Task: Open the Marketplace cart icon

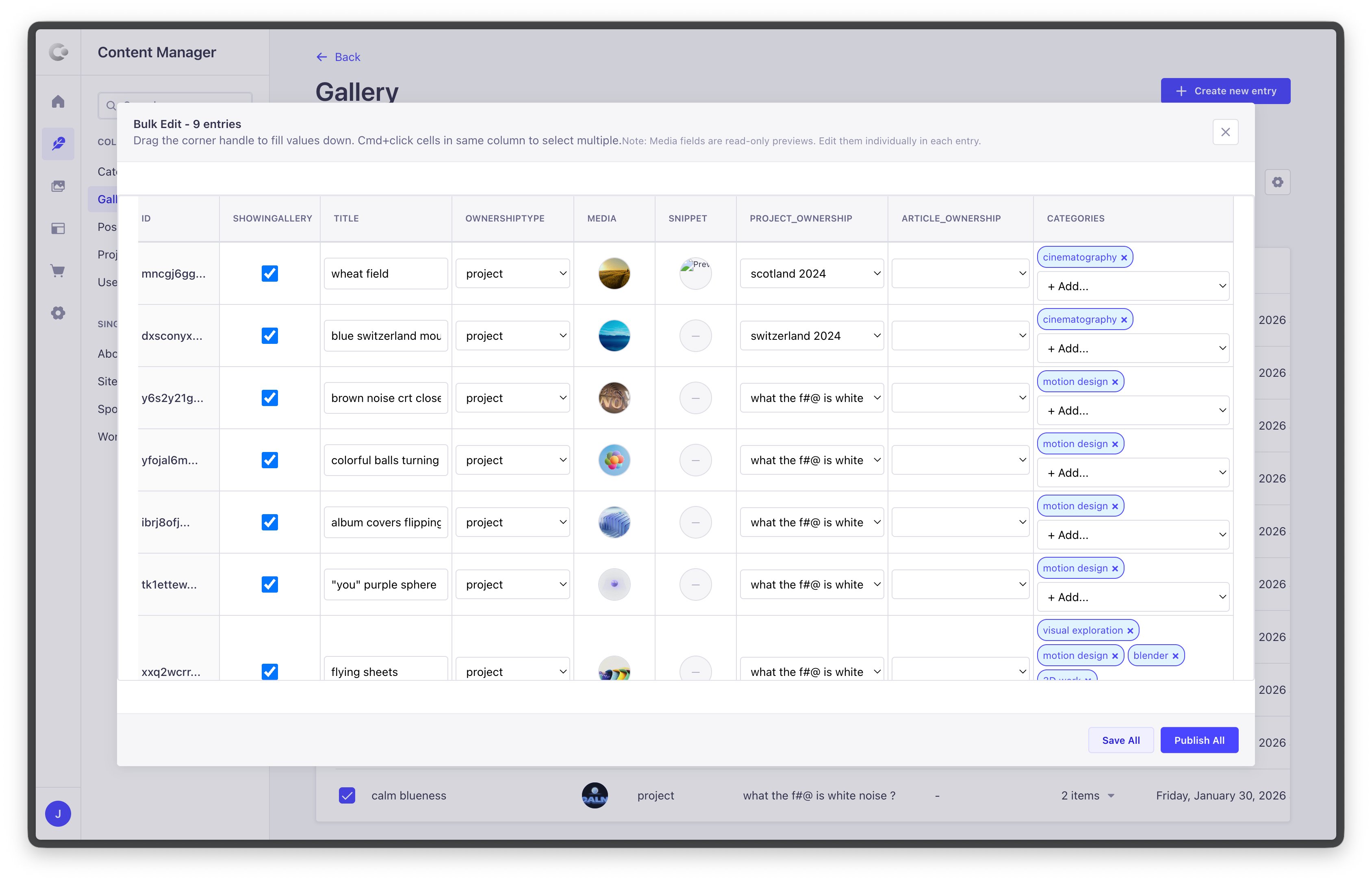Action: click(58, 270)
